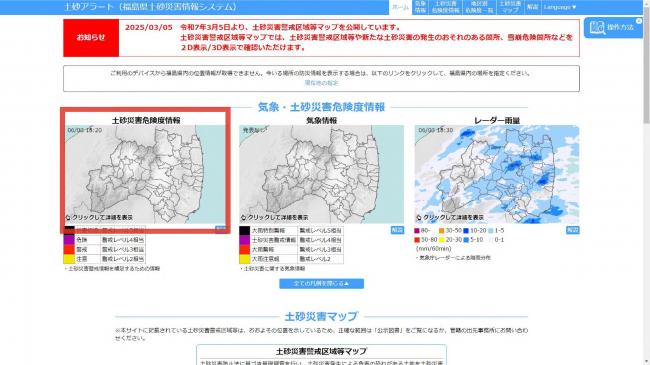Click 解説 button under 土砂災害危険度情報 map
The width and height of the screenshot is (650, 365).
(x=221, y=229)
